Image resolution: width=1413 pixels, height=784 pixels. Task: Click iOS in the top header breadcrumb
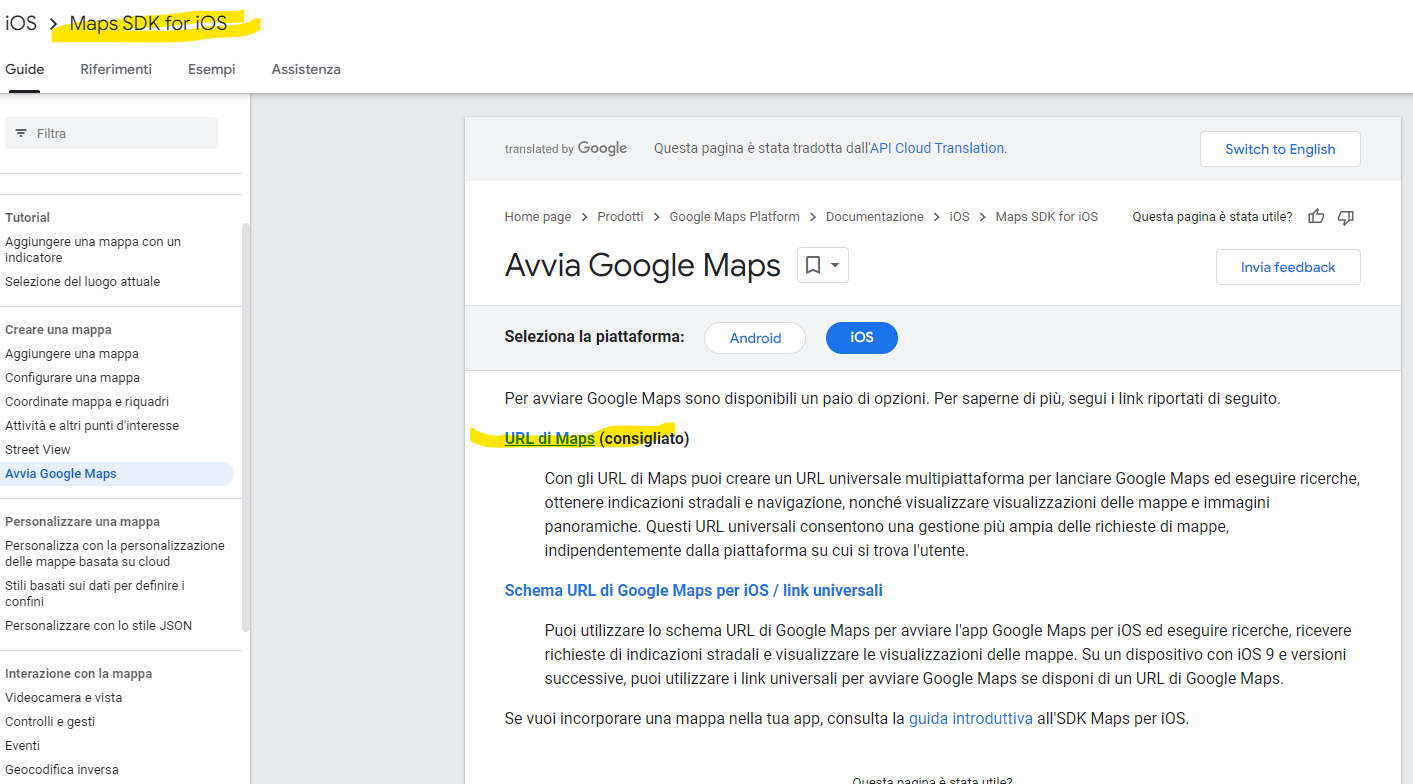[x=21, y=23]
